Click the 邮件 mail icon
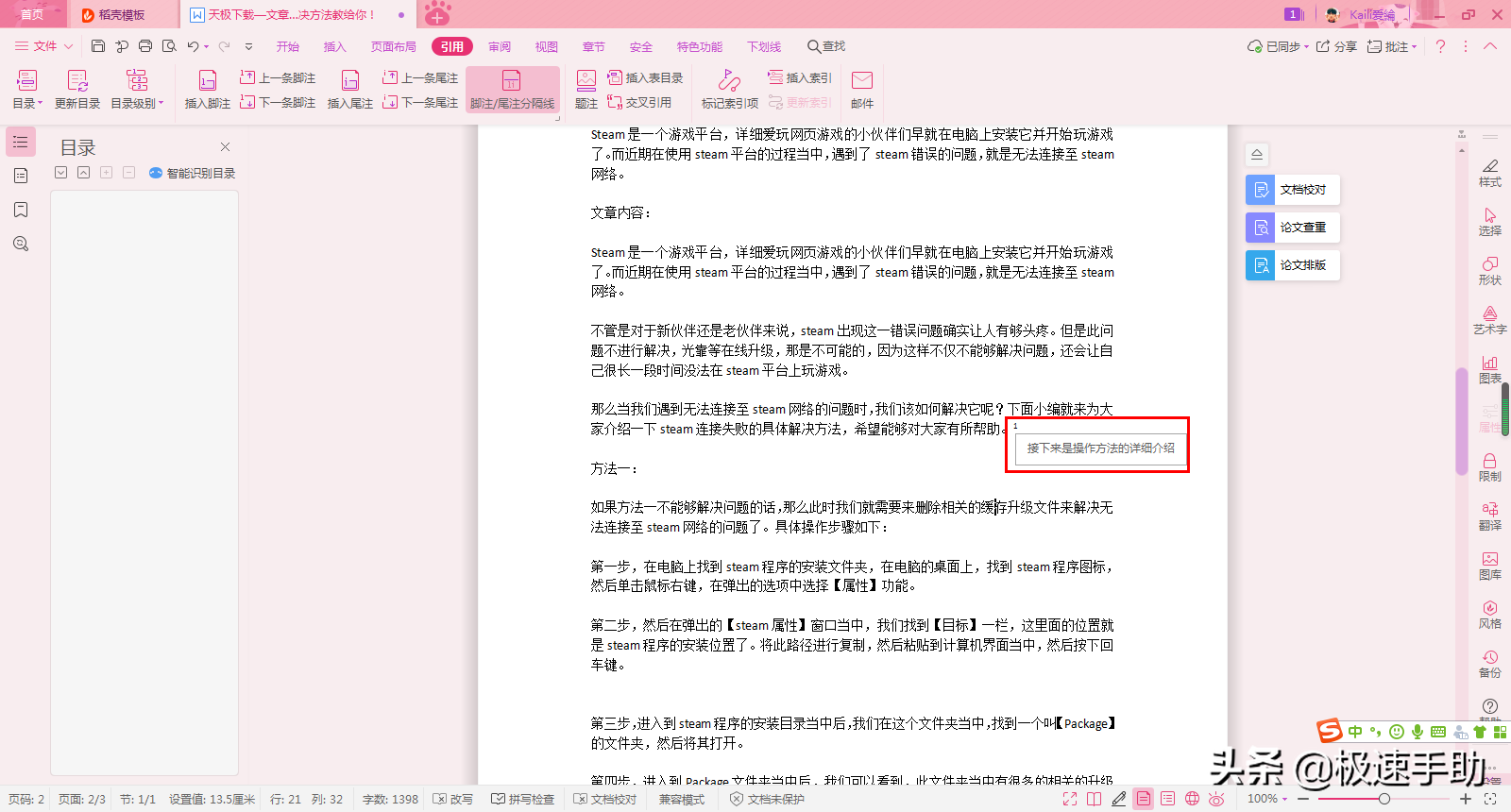Image resolution: width=1511 pixels, height=812 pixels. click(x=862, y=90)
